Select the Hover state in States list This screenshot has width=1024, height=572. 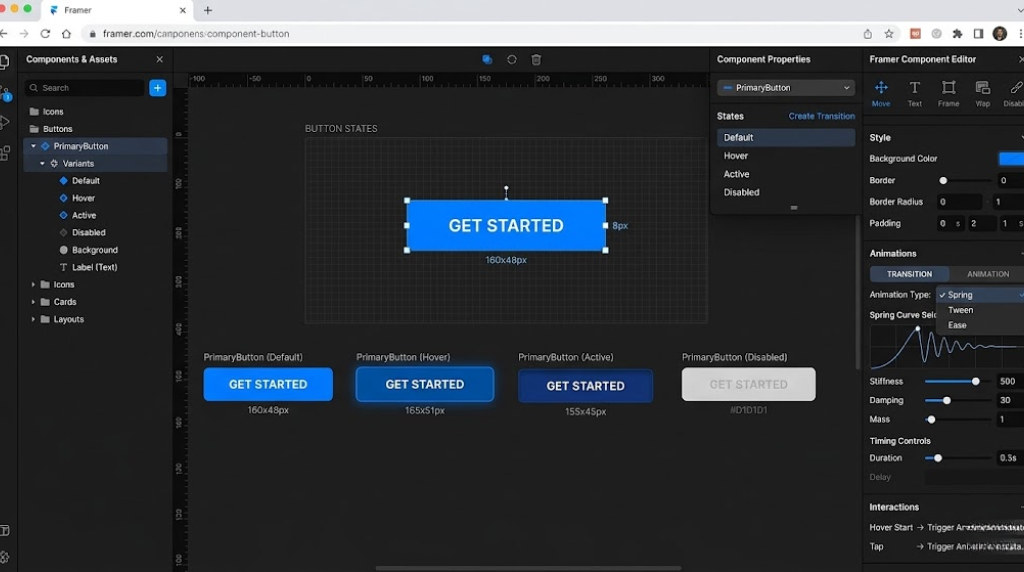[x=786, y=155]
